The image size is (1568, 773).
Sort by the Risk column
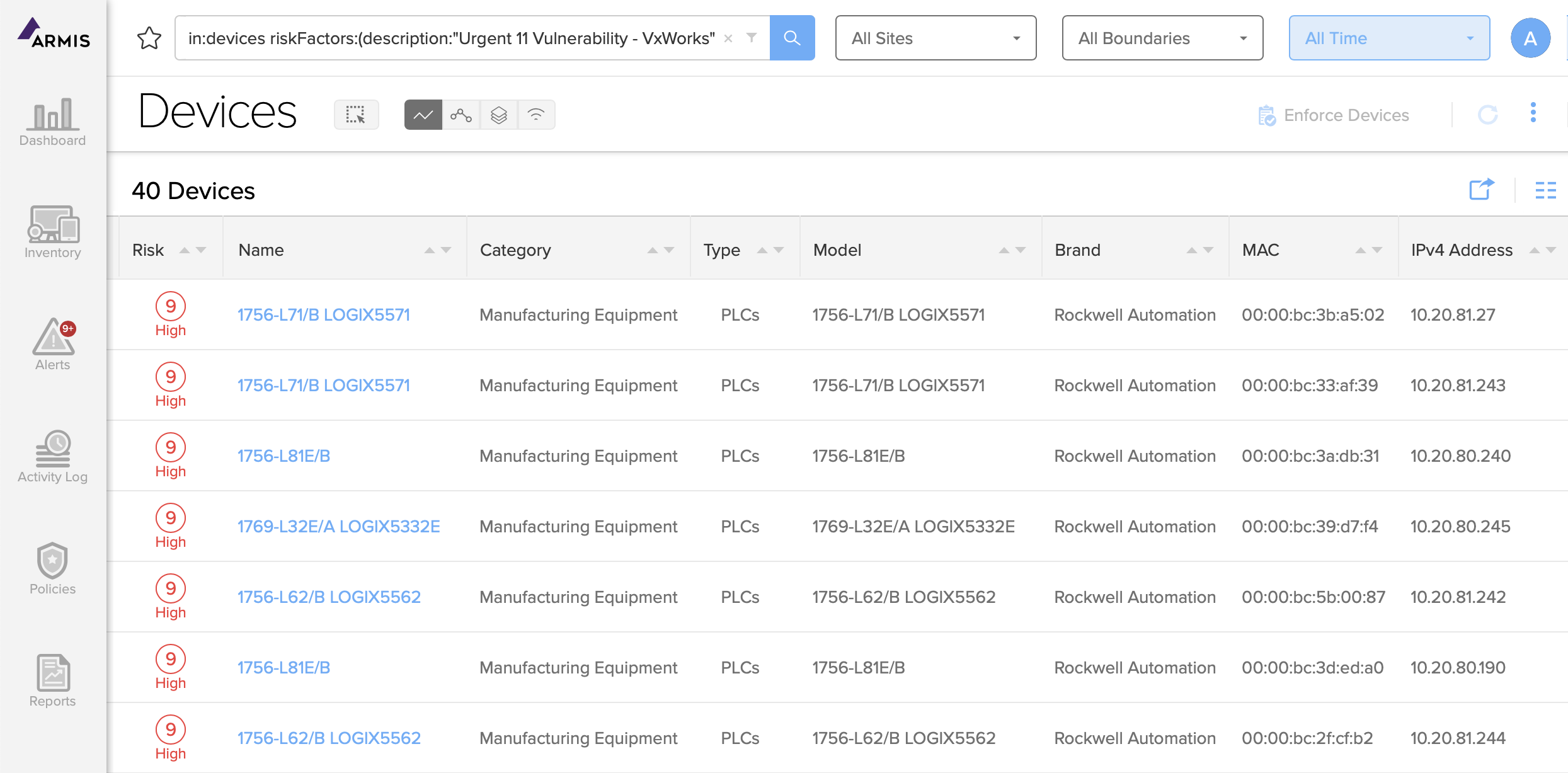[192, 250]
